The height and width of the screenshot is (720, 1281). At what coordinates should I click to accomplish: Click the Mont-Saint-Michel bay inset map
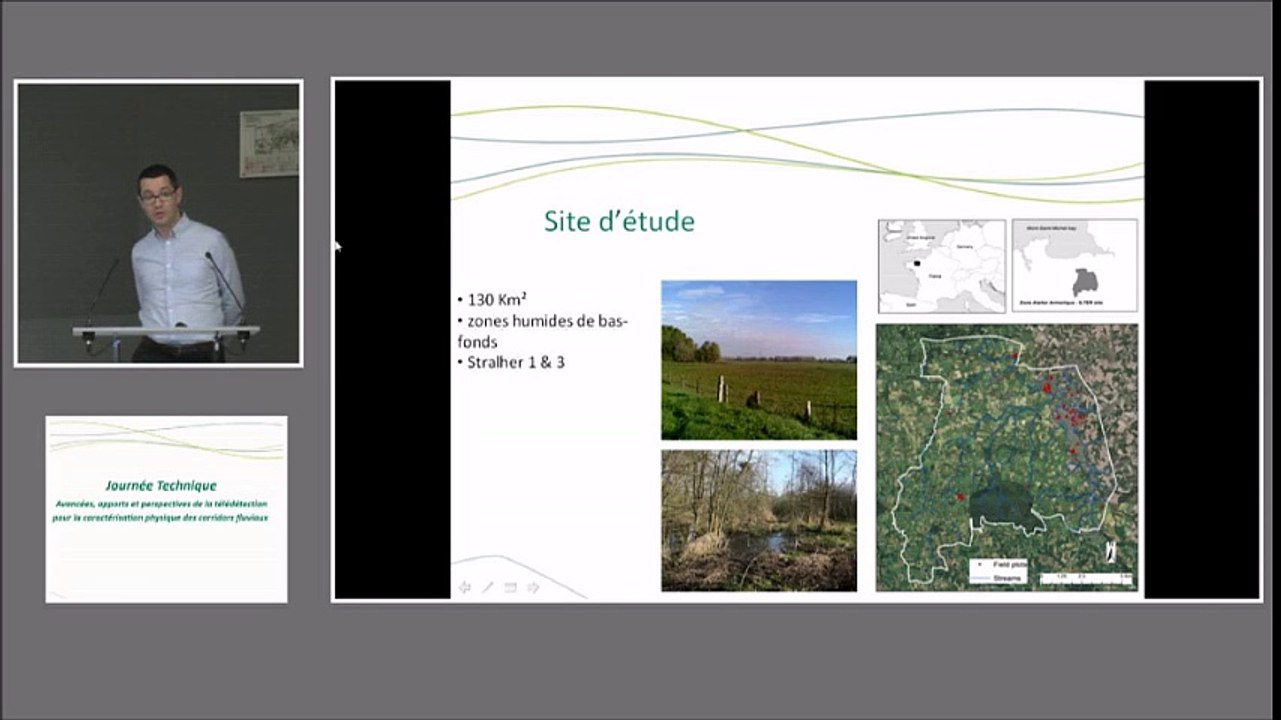point(1075,266)
